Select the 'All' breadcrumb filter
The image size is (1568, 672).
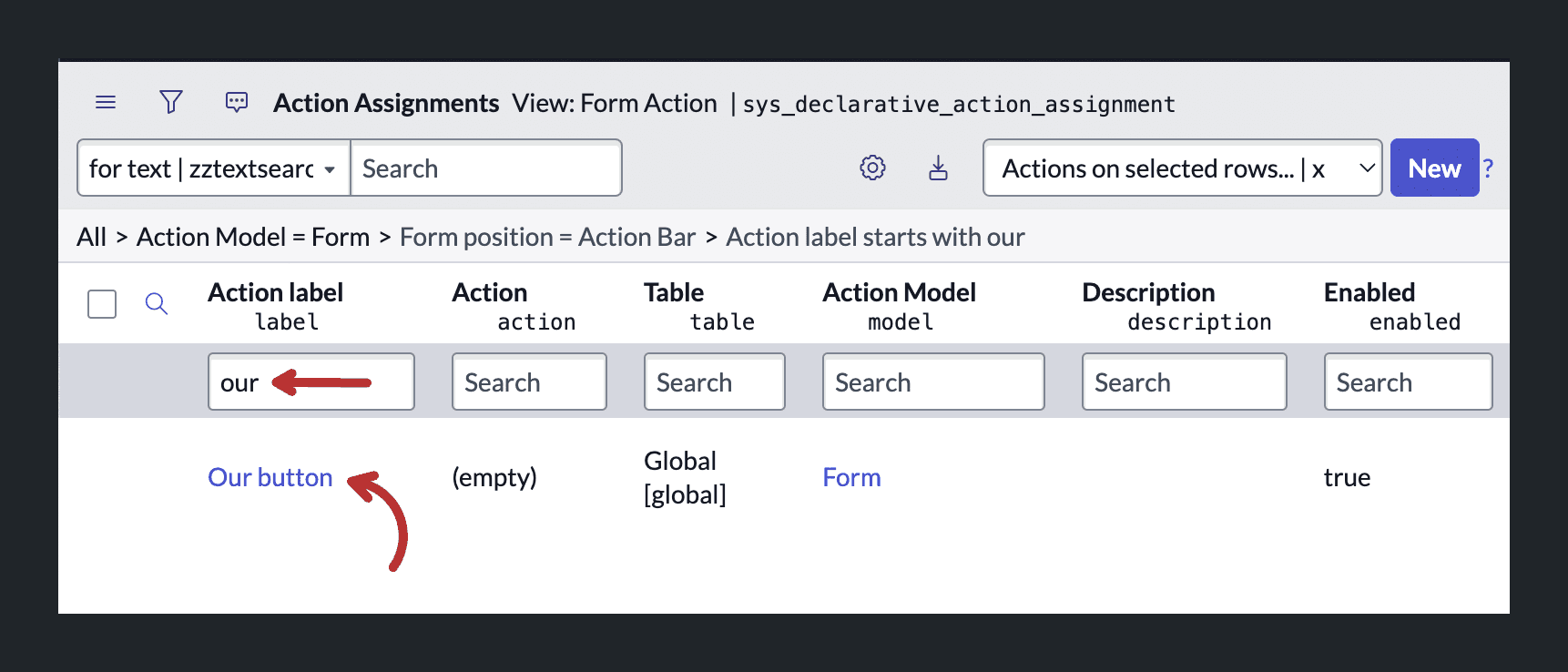[91, 237]
